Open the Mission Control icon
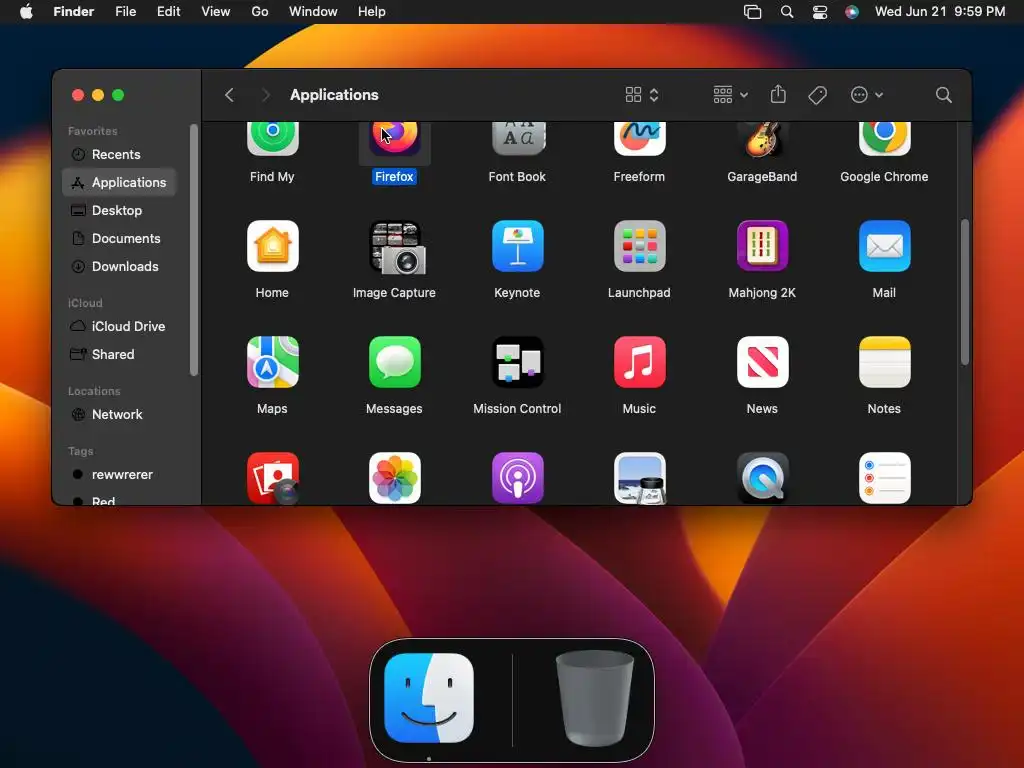Viewport: 1024px width, 768px height. click(x=517, y=362)
